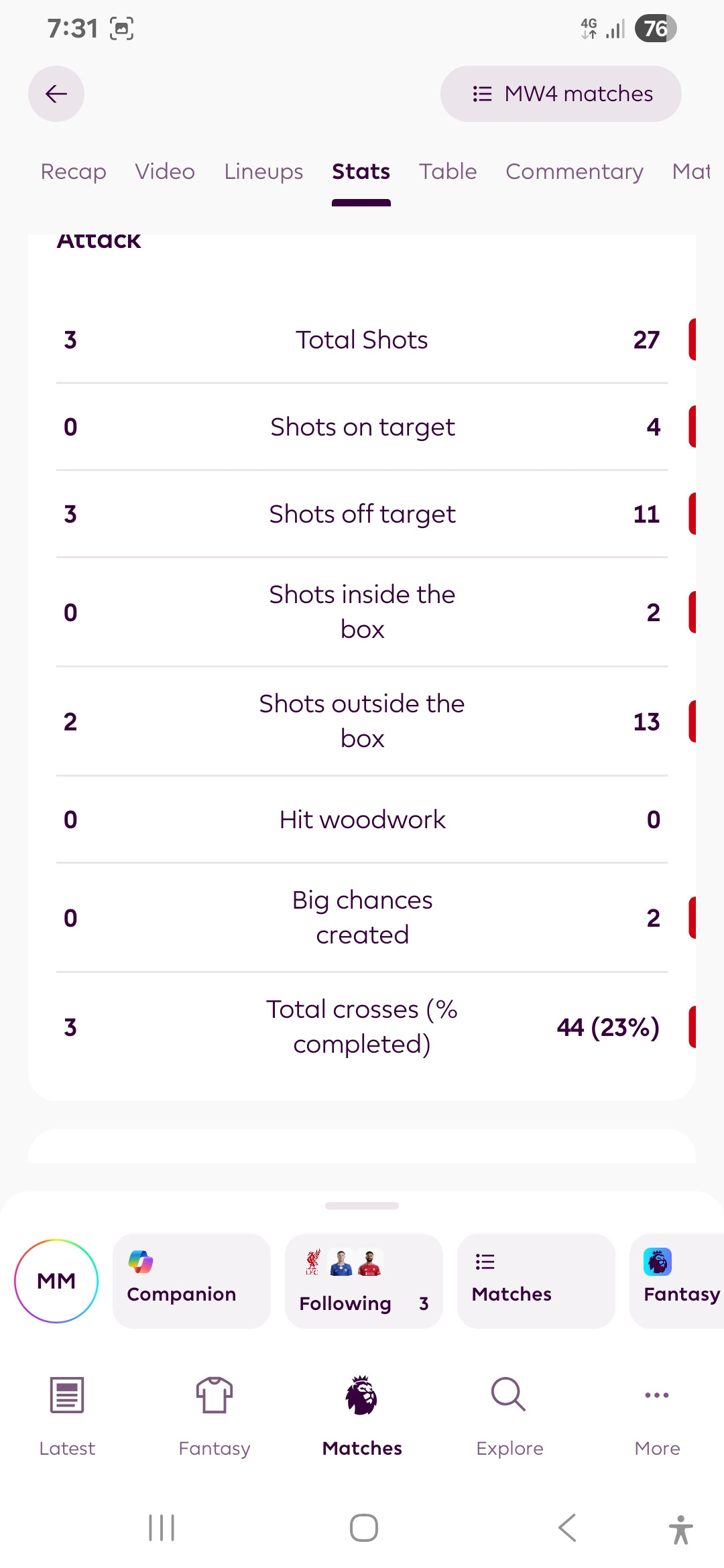The height and width of the screenshot is (1568, 724).
Task: Select Matches lion icon in bottom bar
Action: tap(362, 1395)
